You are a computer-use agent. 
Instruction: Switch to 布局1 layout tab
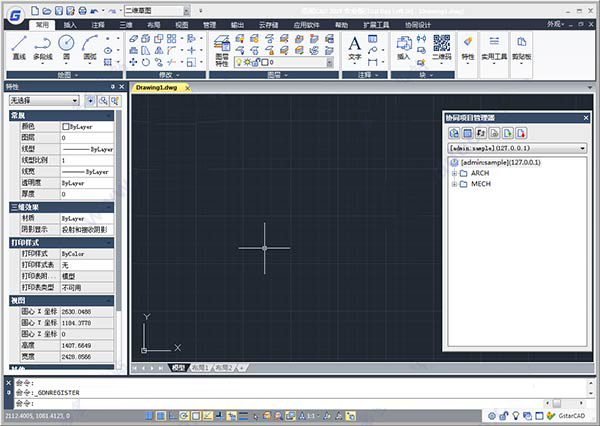(201, 368)
